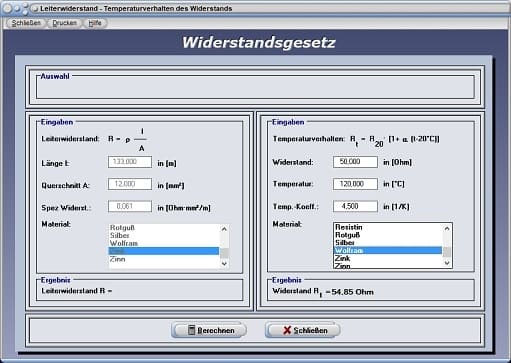Image resolution: width=511 pixels, height=363 pixels.
Task: Select Silber in right material list
Action: [x=388, y=243]
